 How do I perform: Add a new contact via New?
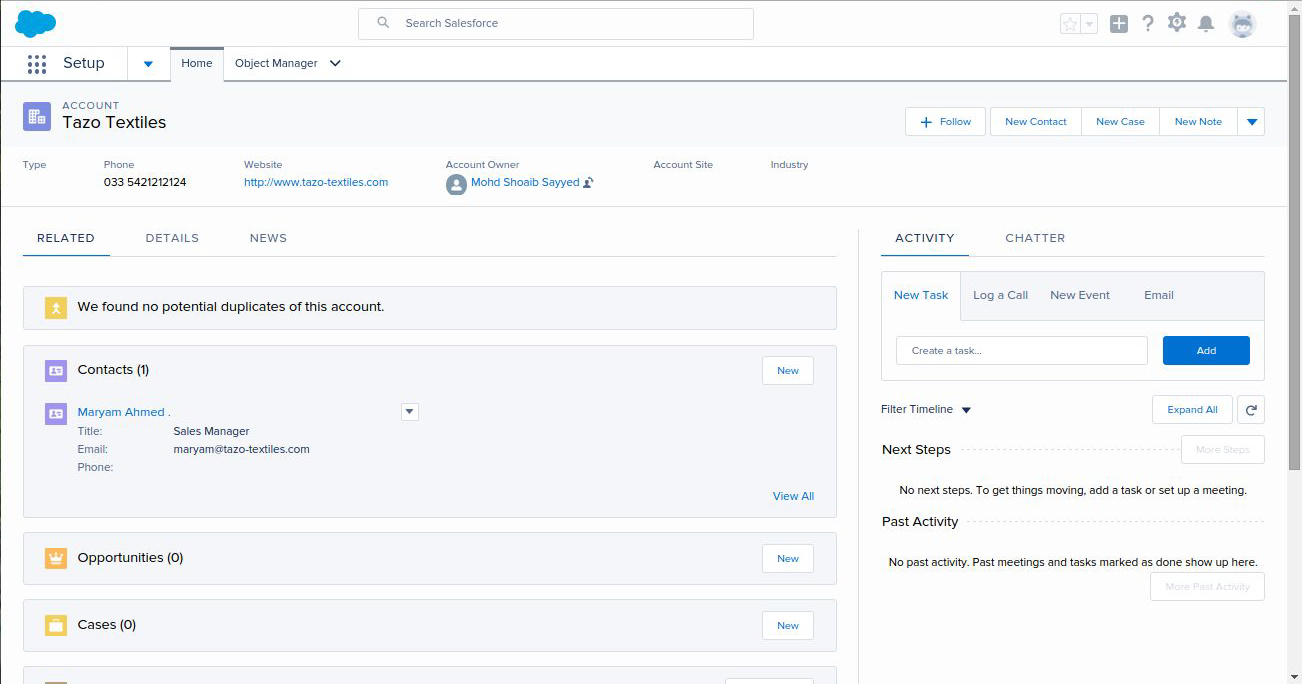coord(788,371)
